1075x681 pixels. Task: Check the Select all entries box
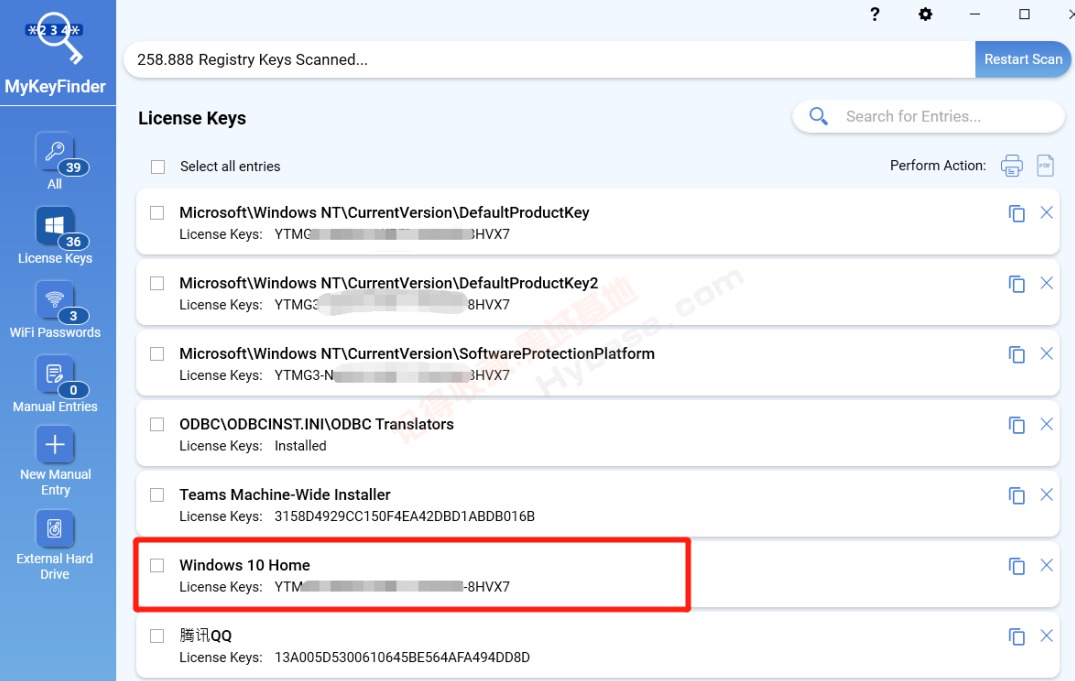coord(158,167)
